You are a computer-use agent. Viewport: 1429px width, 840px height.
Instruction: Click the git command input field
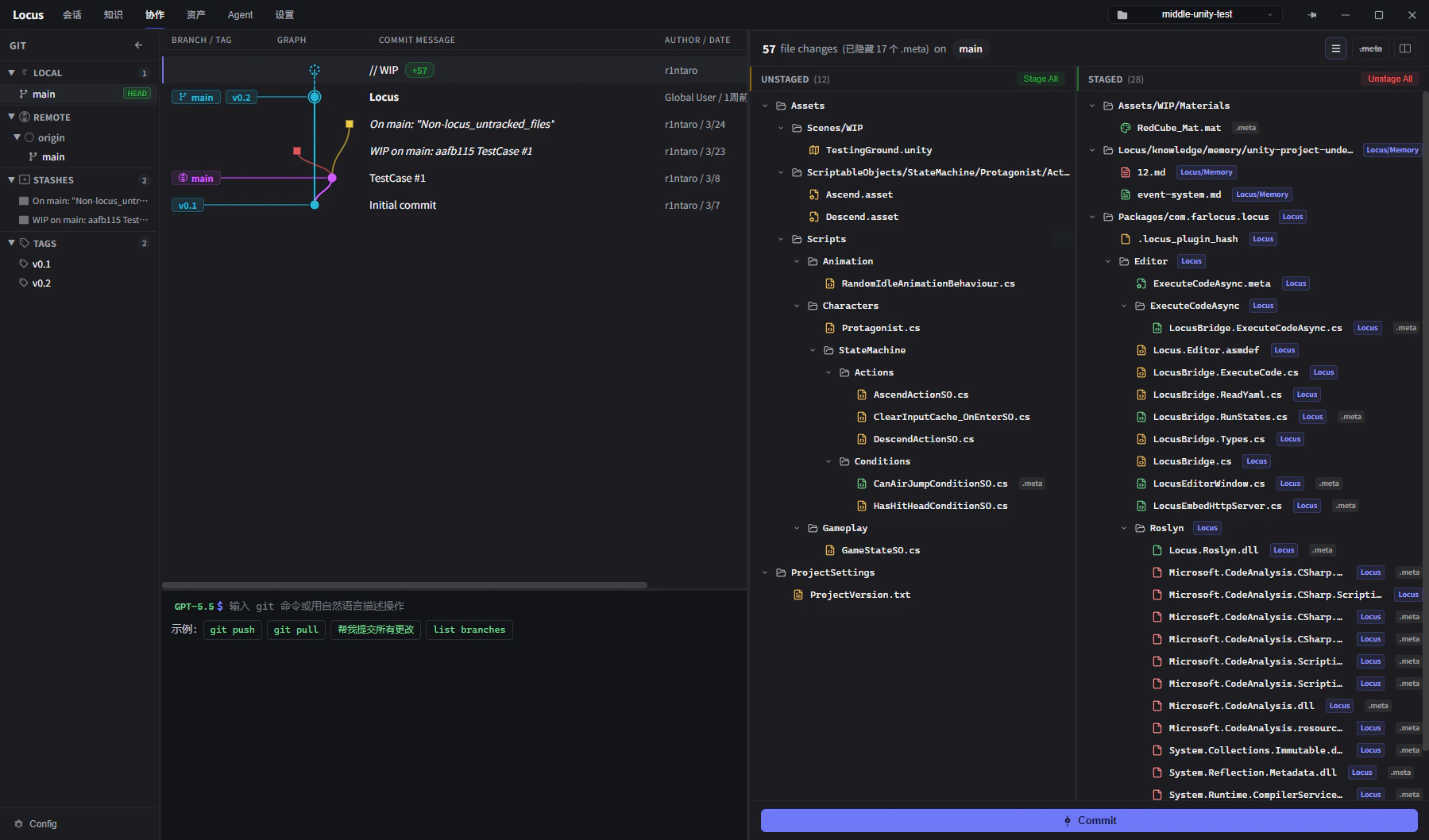pyautogui.click(x=485, y=606)
